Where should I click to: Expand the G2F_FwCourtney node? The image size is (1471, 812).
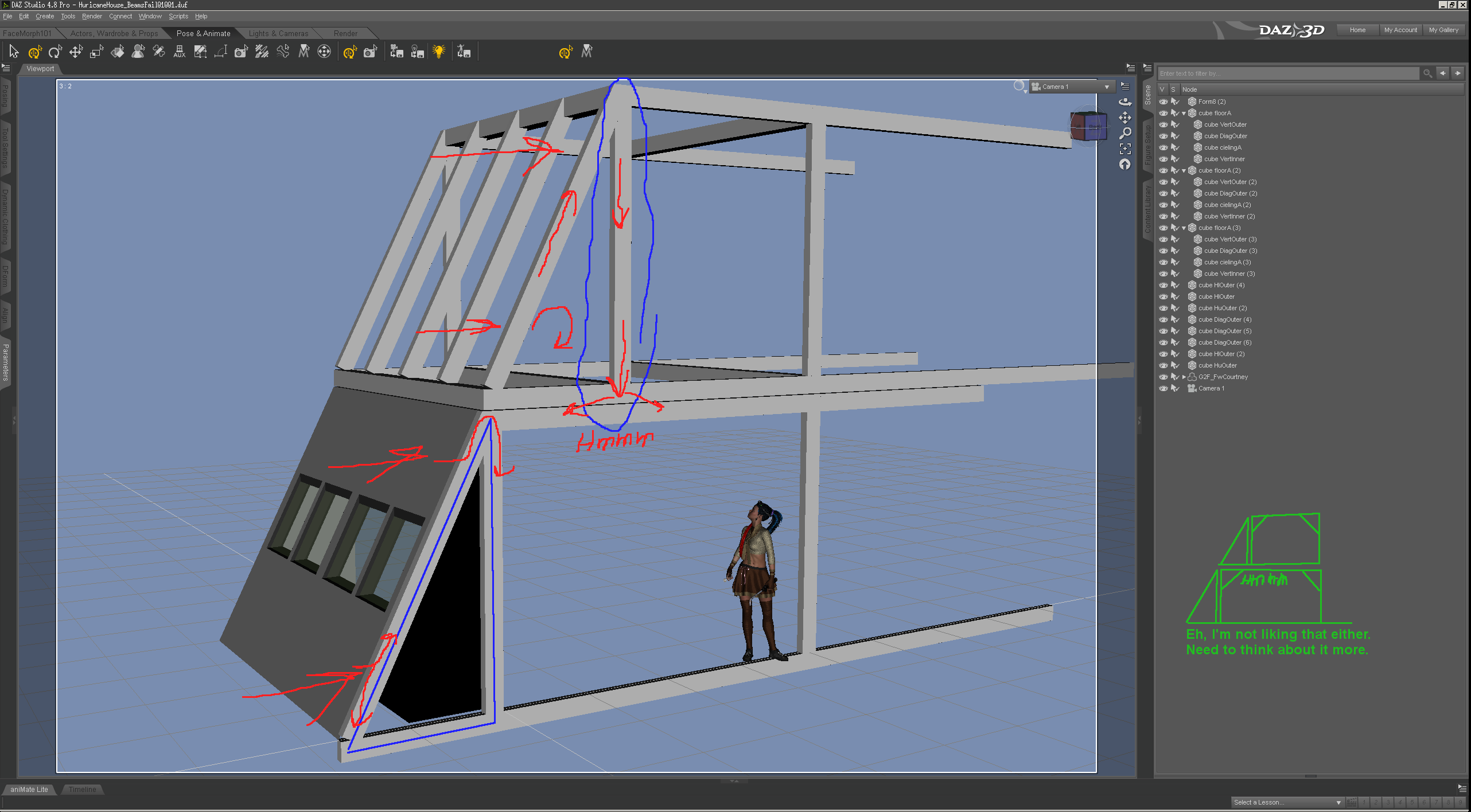1184,377
